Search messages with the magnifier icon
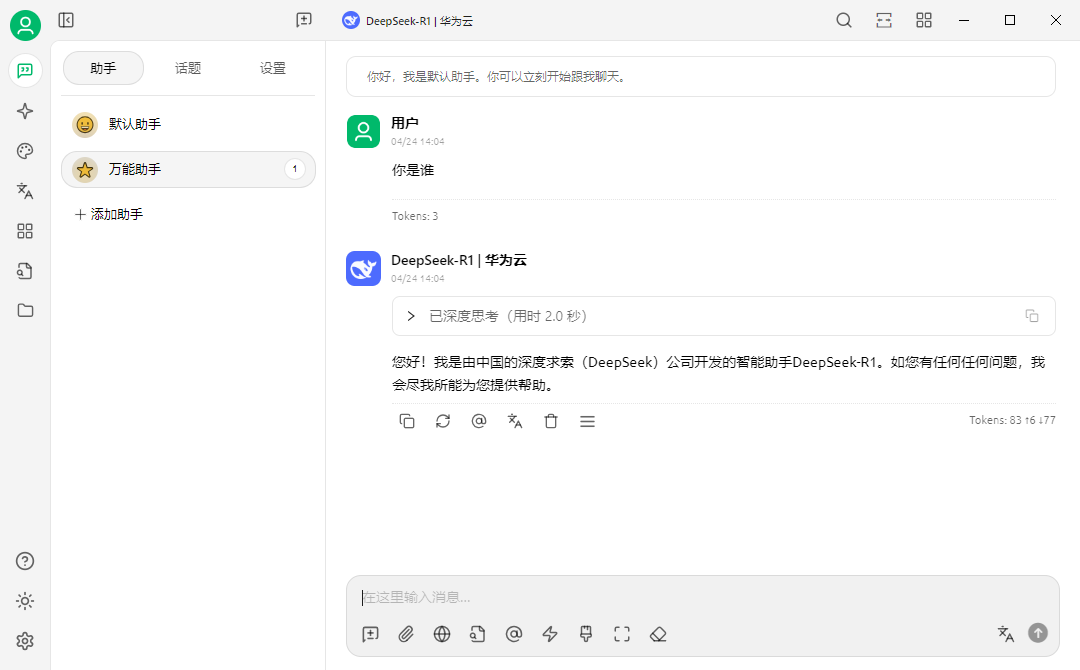This screenshot has width=1080, height=670. coord(844,20)
